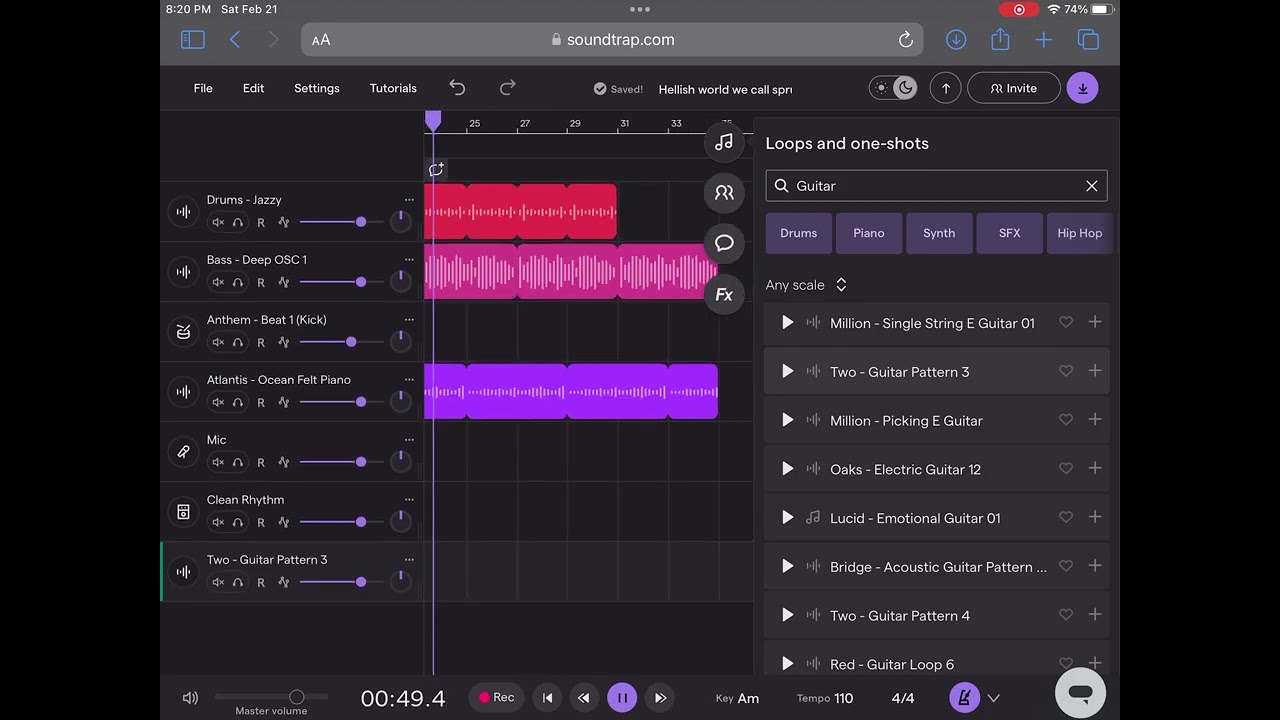Adjust the Master volume slider

(x=271, y=697)
